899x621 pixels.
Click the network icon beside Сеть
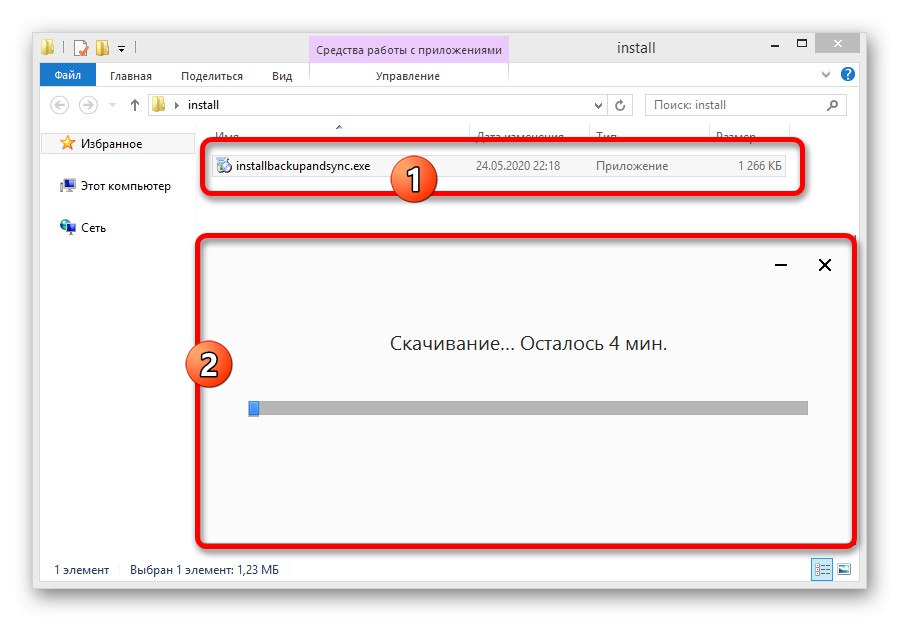coord(68,227)
